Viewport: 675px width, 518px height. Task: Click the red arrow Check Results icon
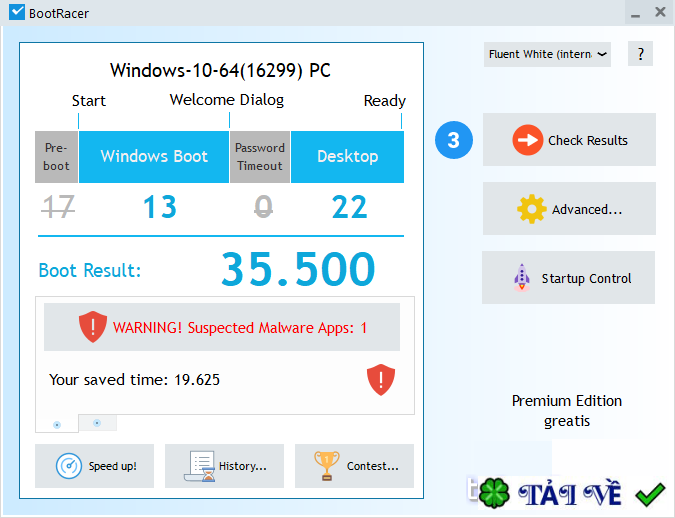point(527,140)
